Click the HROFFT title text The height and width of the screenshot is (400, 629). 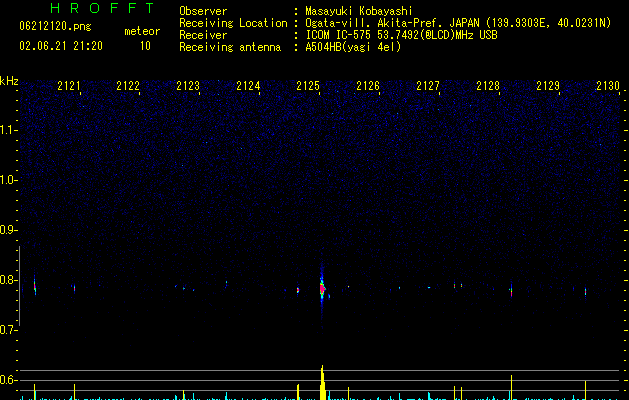[x=102, y=8]
